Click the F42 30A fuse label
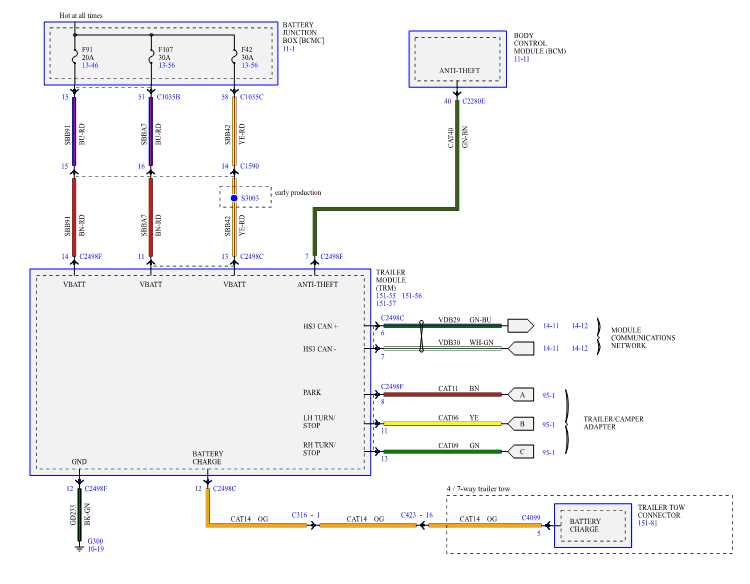This screenshot has height=584, width=750. [247, 54]
